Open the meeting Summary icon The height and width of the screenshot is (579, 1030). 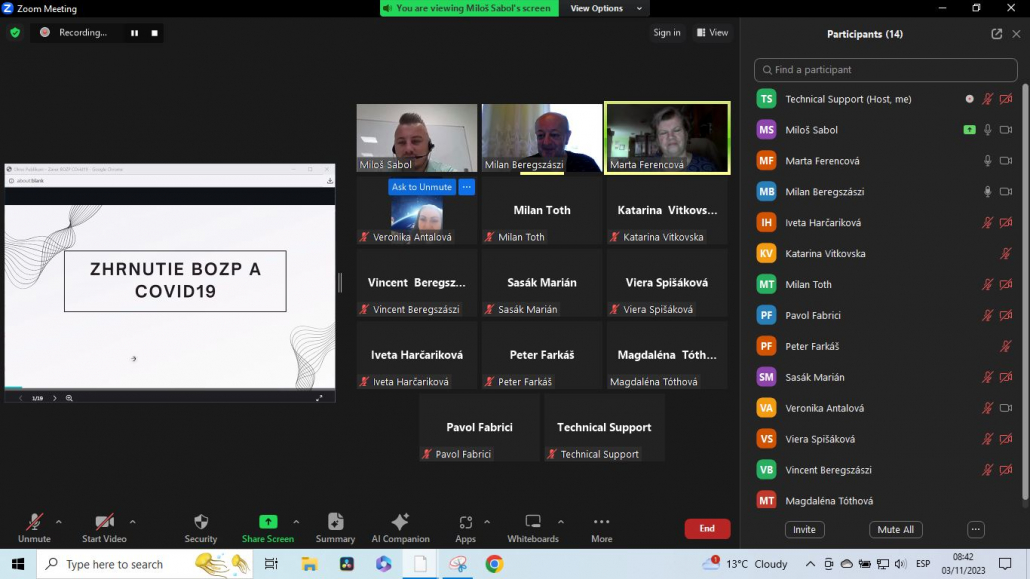pos(335,522)
